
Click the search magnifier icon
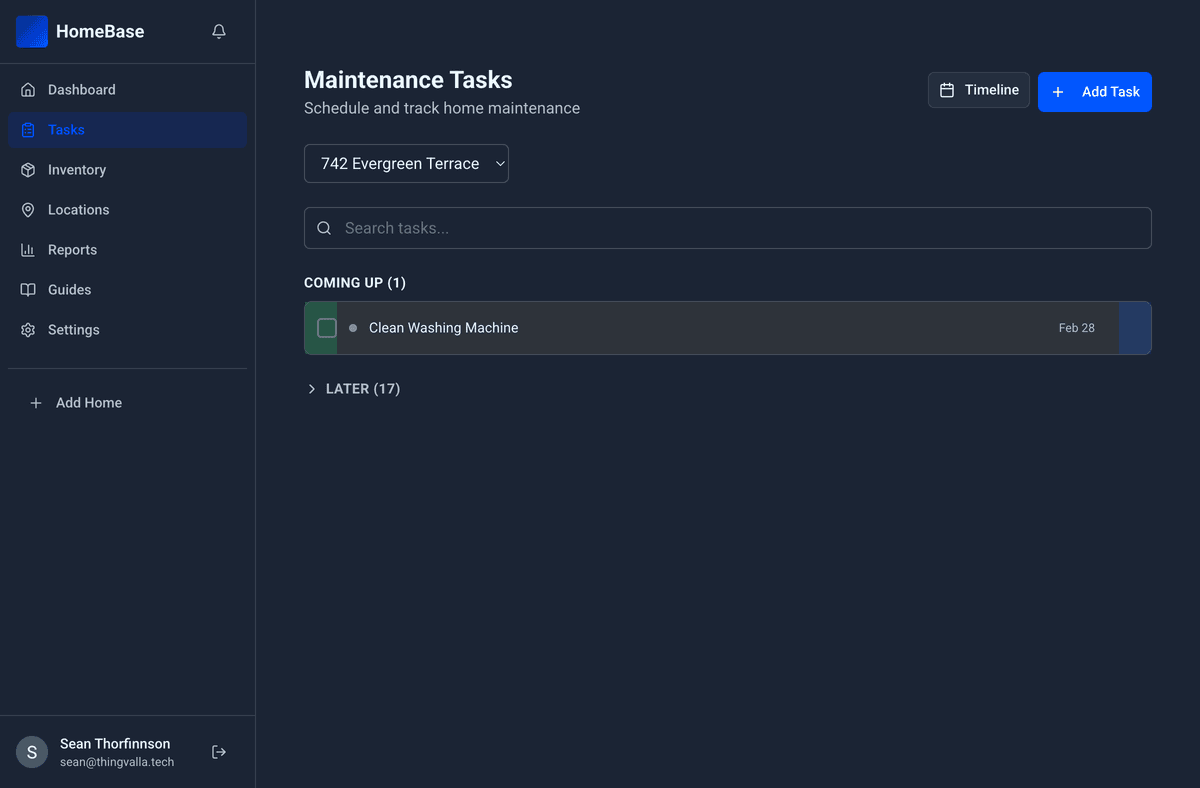(x=324, y=228)
